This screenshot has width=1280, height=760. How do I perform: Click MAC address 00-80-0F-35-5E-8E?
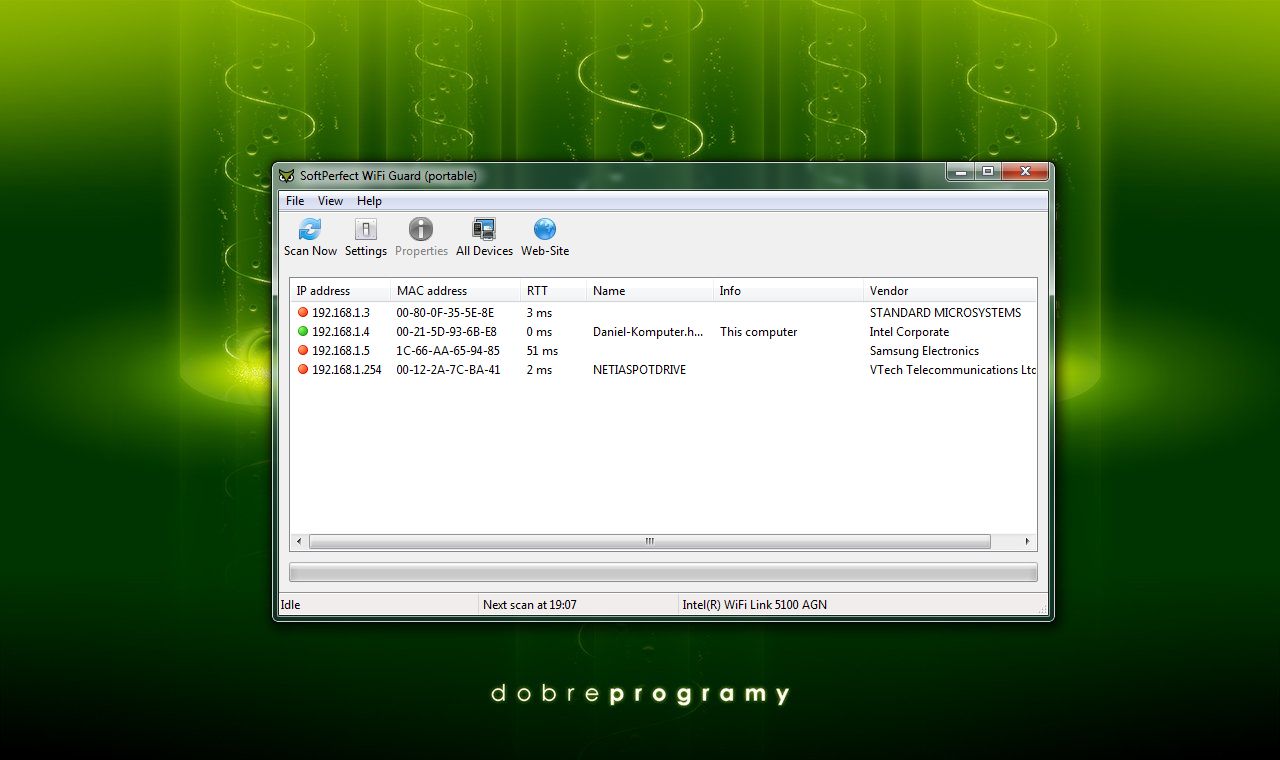tap(445, 313)
